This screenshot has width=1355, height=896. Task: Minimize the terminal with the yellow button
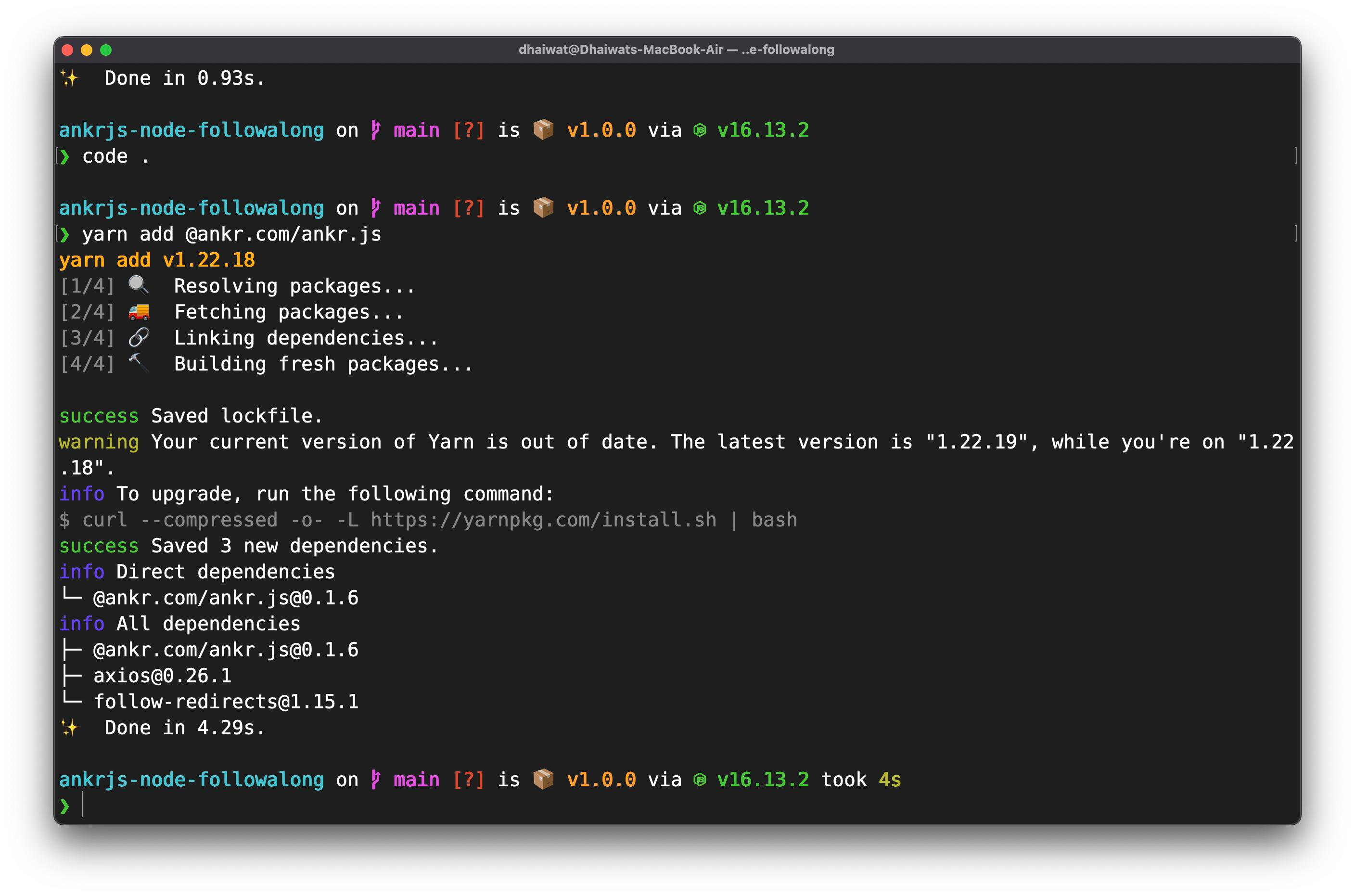click(86, 50)
